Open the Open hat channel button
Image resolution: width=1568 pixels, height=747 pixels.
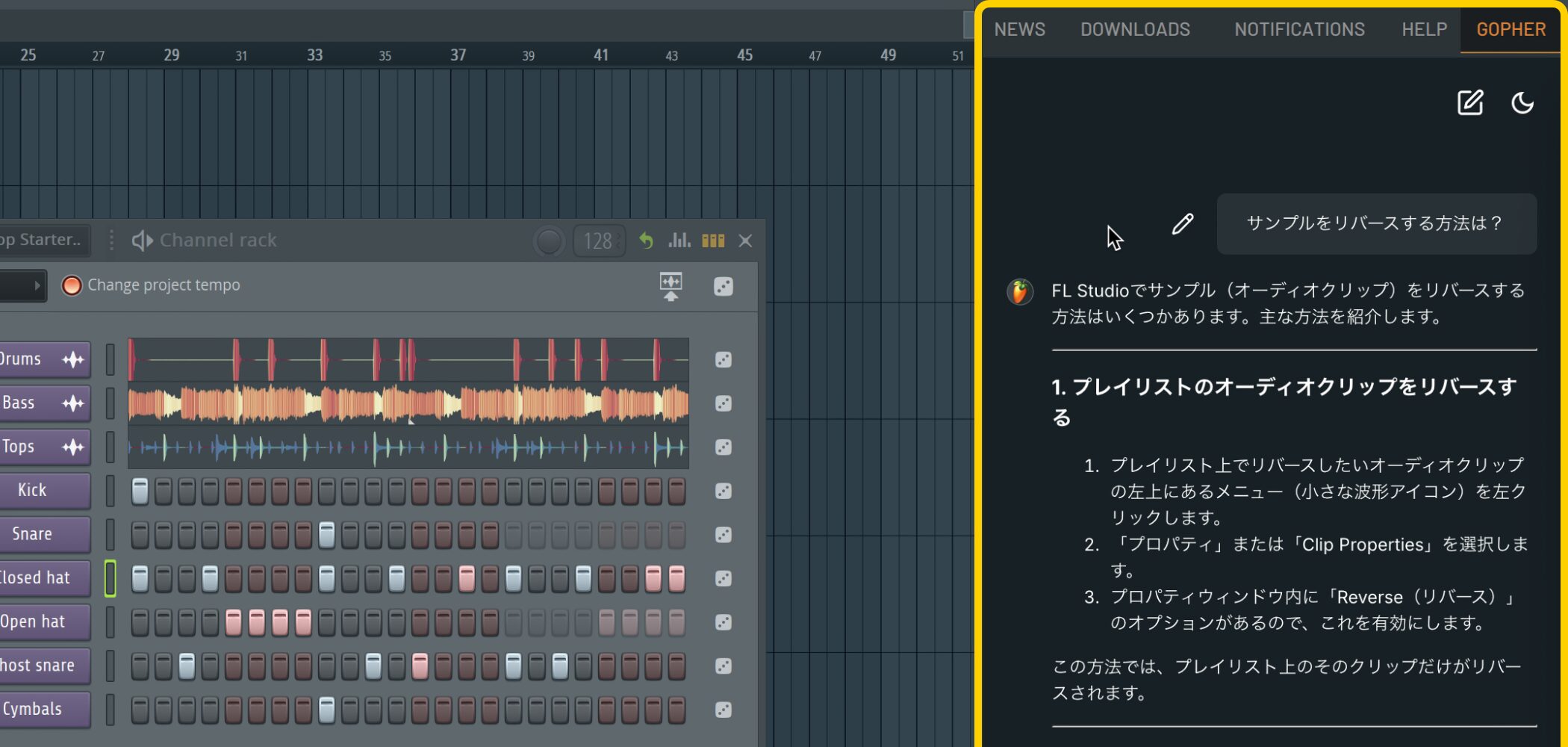pos(45,622)
